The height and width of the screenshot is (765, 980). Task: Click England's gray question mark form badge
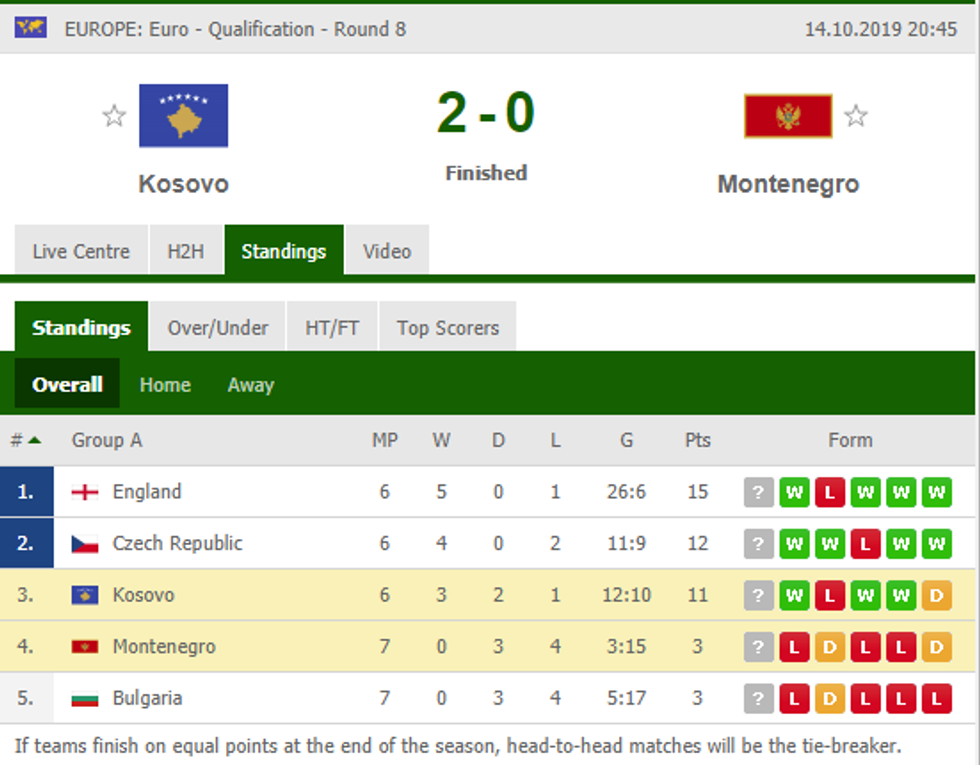coord(759,492)
